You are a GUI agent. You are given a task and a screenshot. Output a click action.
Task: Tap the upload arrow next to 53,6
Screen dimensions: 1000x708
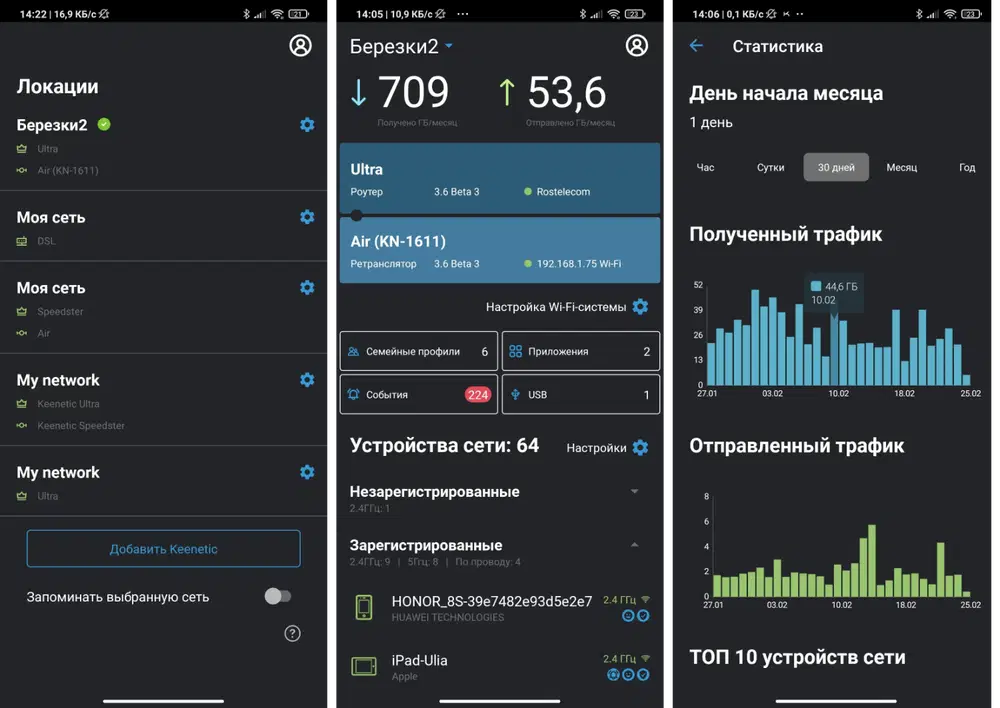(x=507, y=92)
